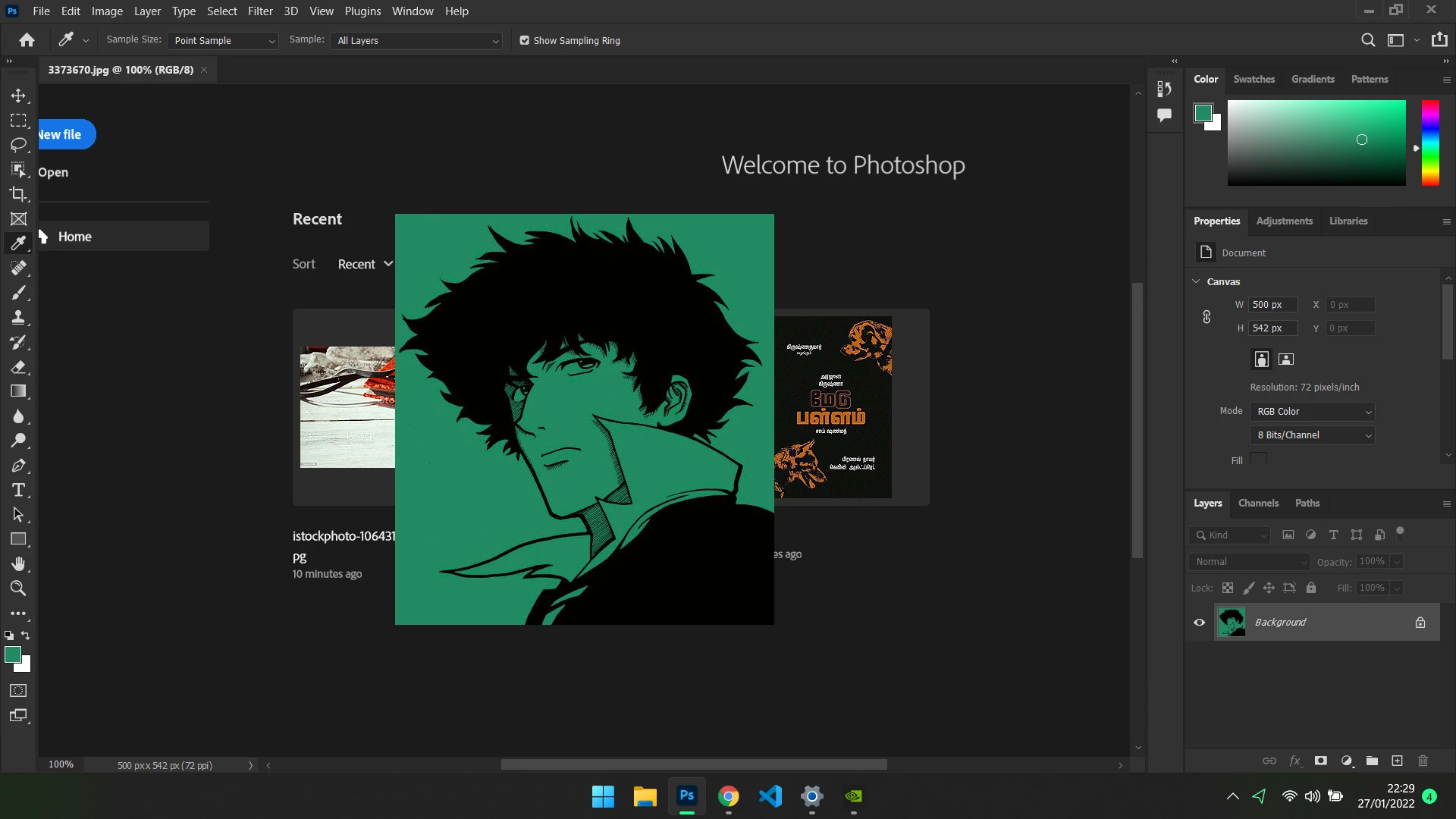
Task: Click the Zoom tool in toolbar
Action: (18, 588)
